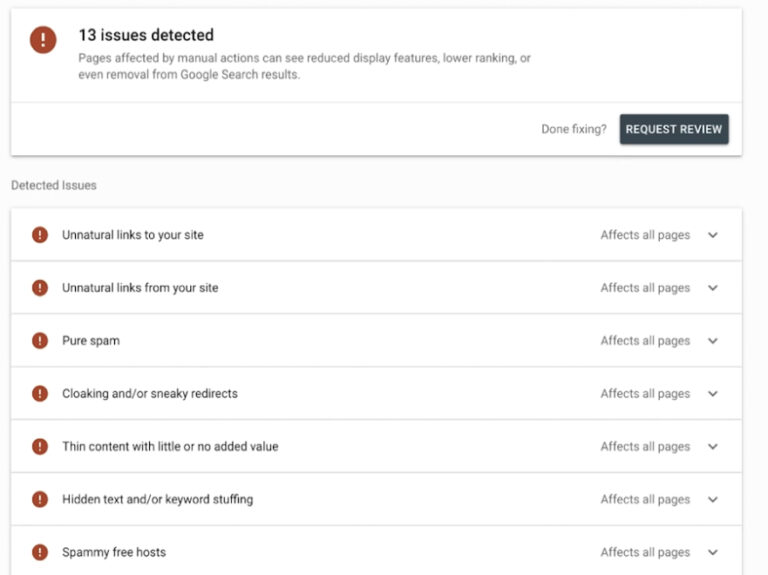This screenshot has height=575, width=768.
Task: Expand the Cloaking and/or sneaky redirects chevron
Action: tap(713, 394)
